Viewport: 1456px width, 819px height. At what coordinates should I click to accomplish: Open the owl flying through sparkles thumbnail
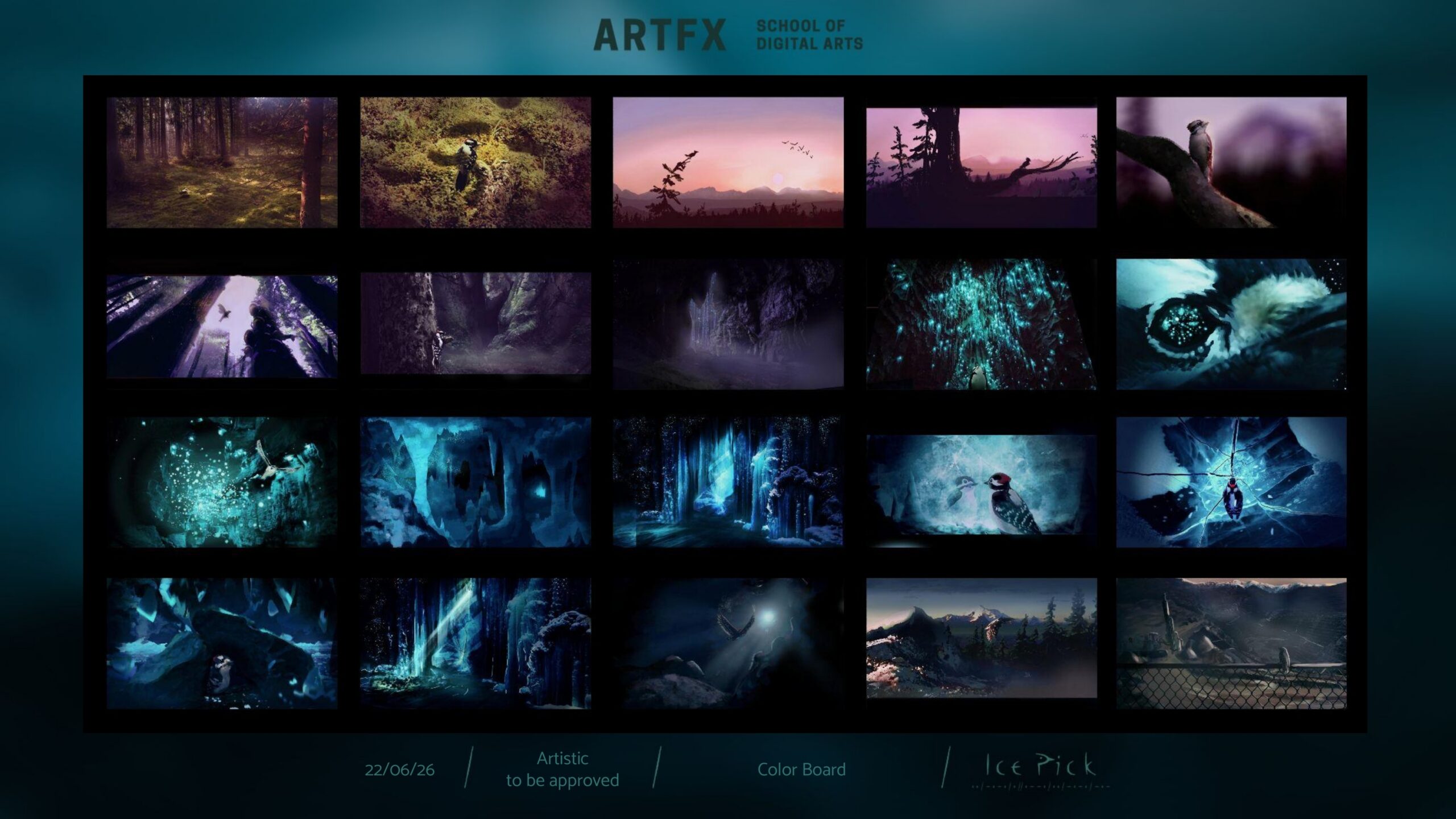coord(222,482)
